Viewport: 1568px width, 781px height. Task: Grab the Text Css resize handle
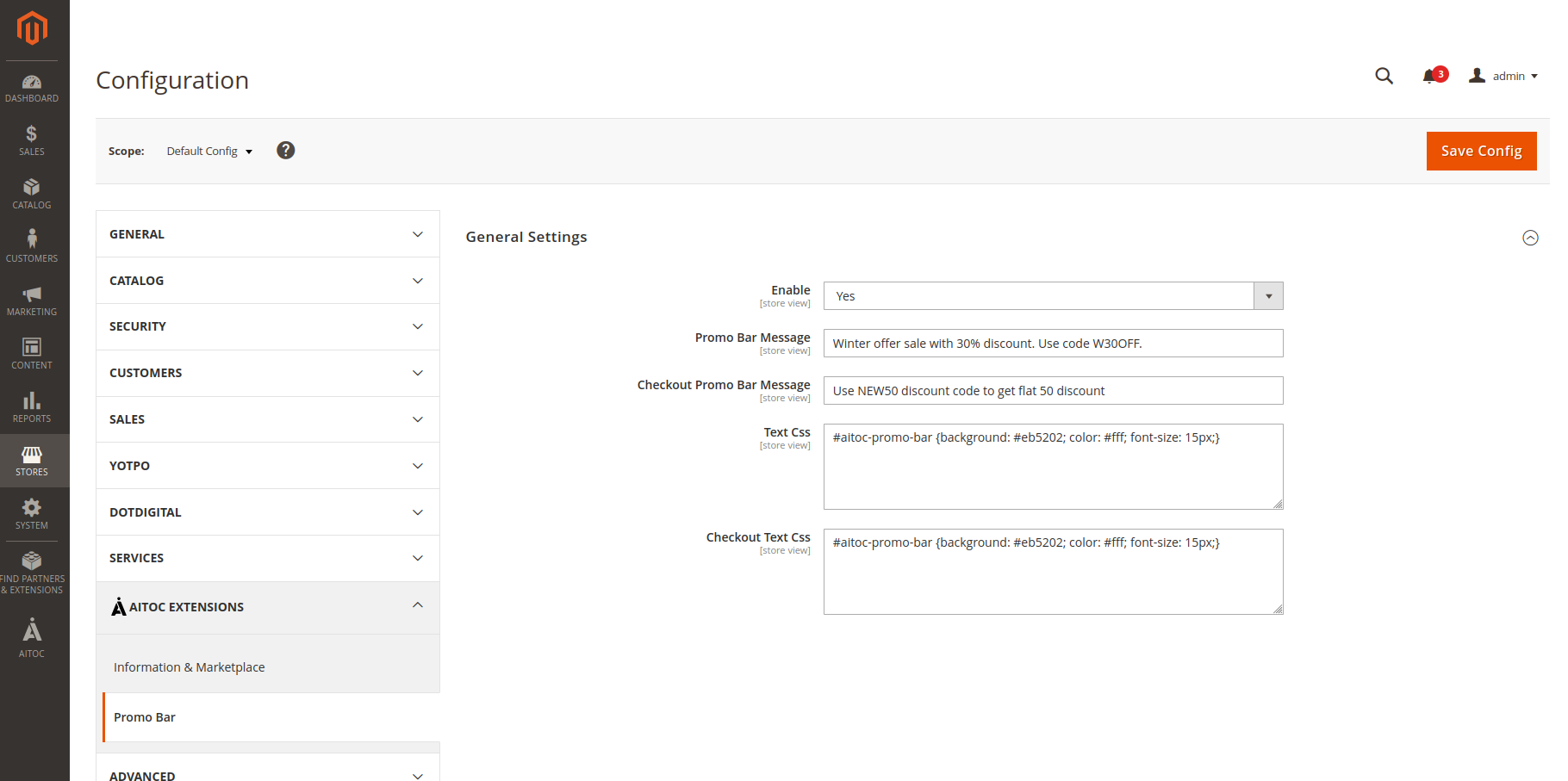point(1278,504)
